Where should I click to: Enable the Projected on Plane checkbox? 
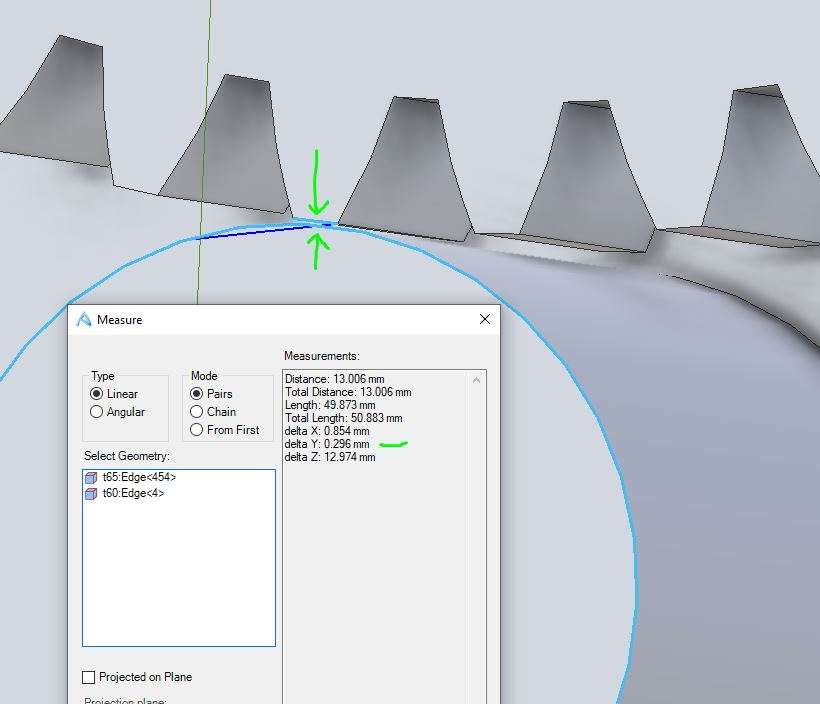88,677
